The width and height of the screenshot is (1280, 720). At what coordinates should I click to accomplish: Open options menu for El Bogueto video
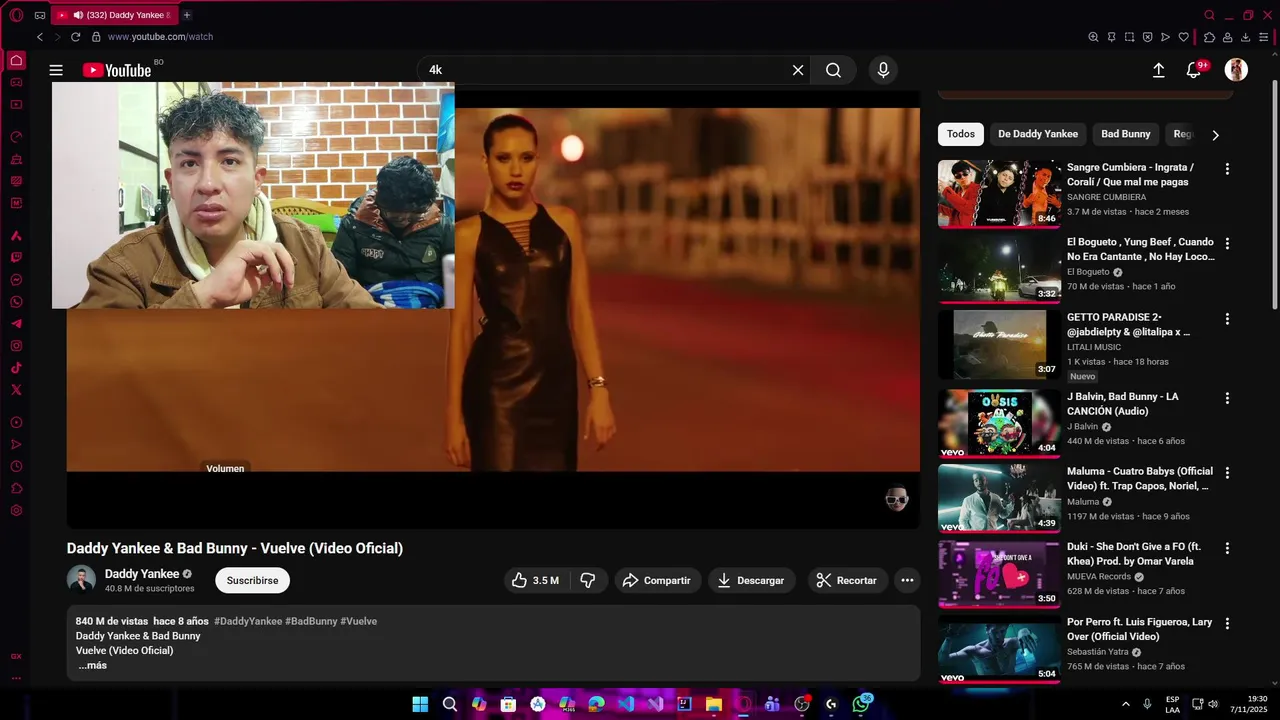pos(1227,243)
